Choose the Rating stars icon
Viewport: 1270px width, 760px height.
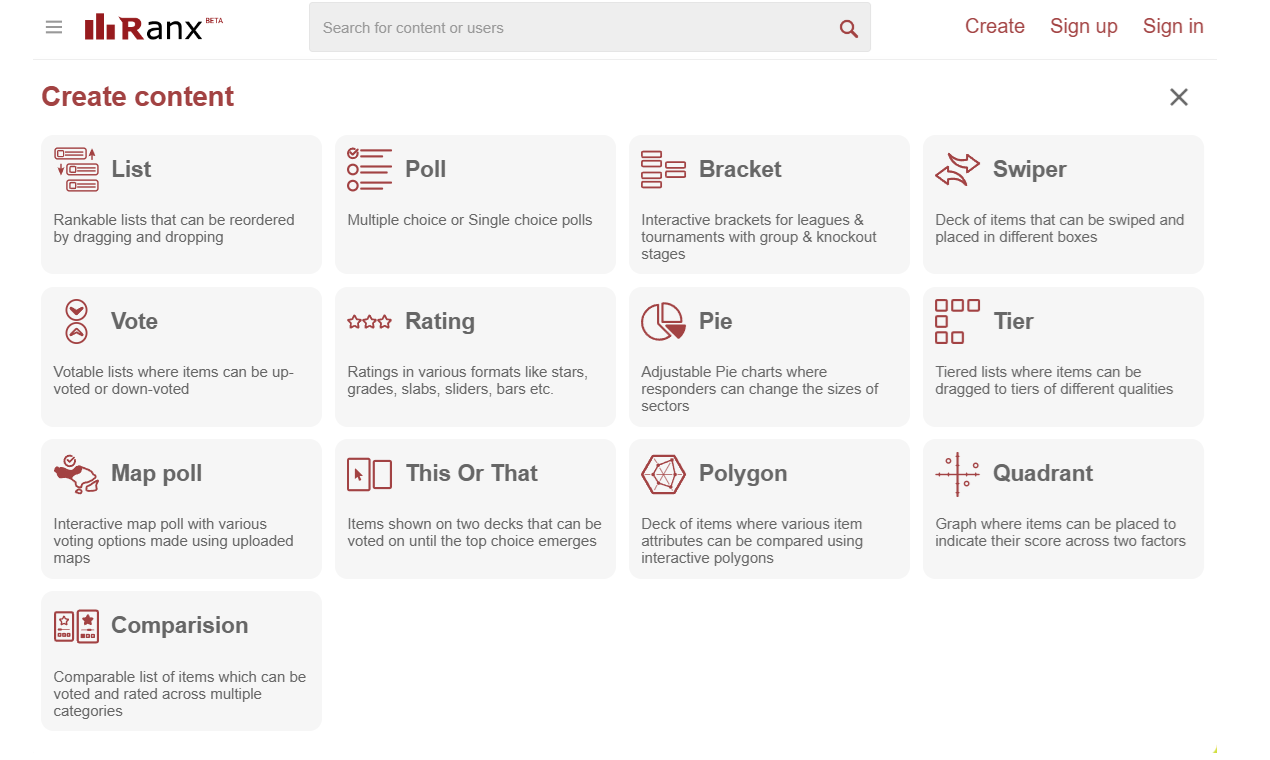(x=369, y=322)
